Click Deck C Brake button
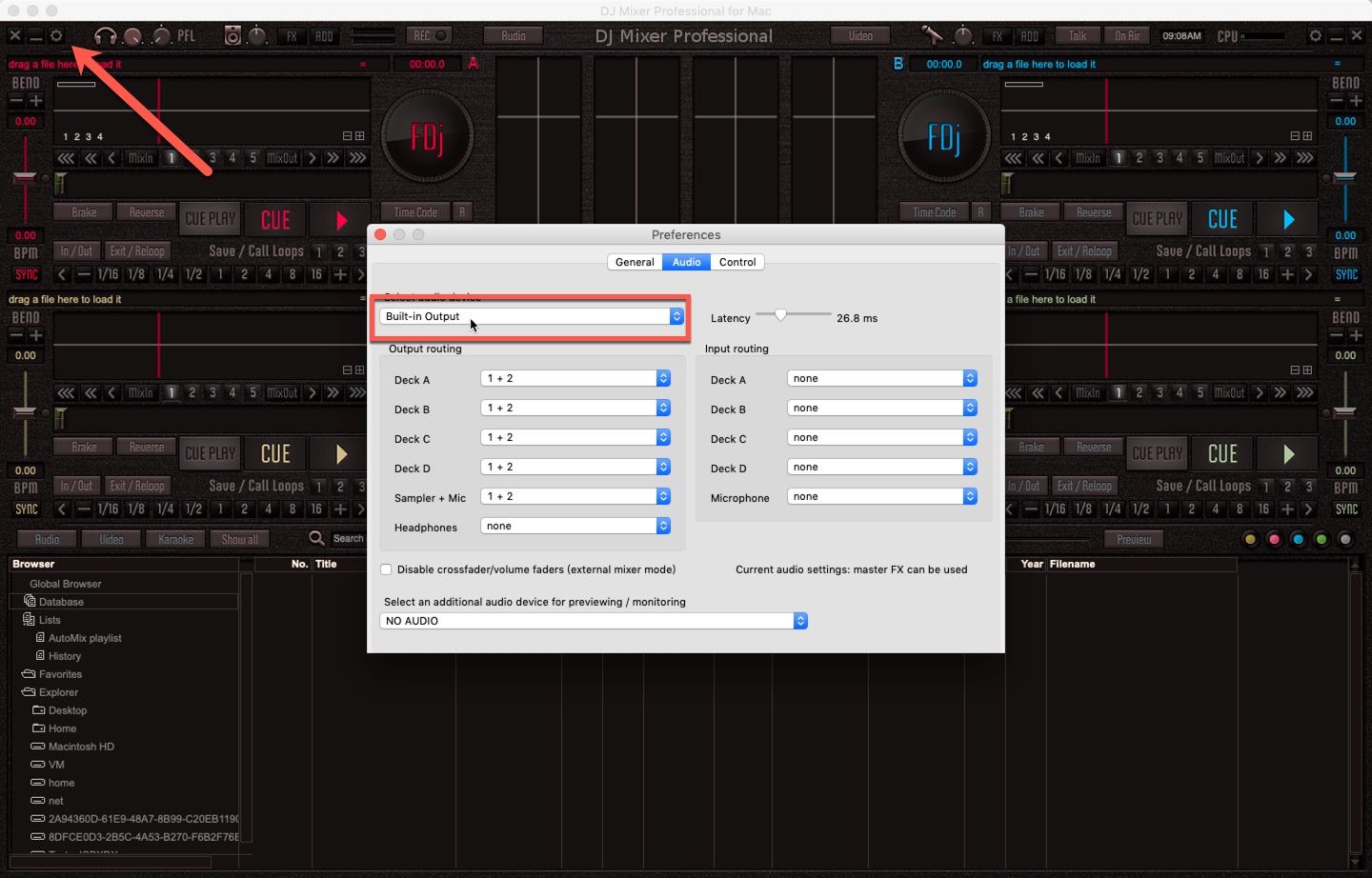This screenshot has height=878, width=1372. pyautogui.click(x=84, y=447)
